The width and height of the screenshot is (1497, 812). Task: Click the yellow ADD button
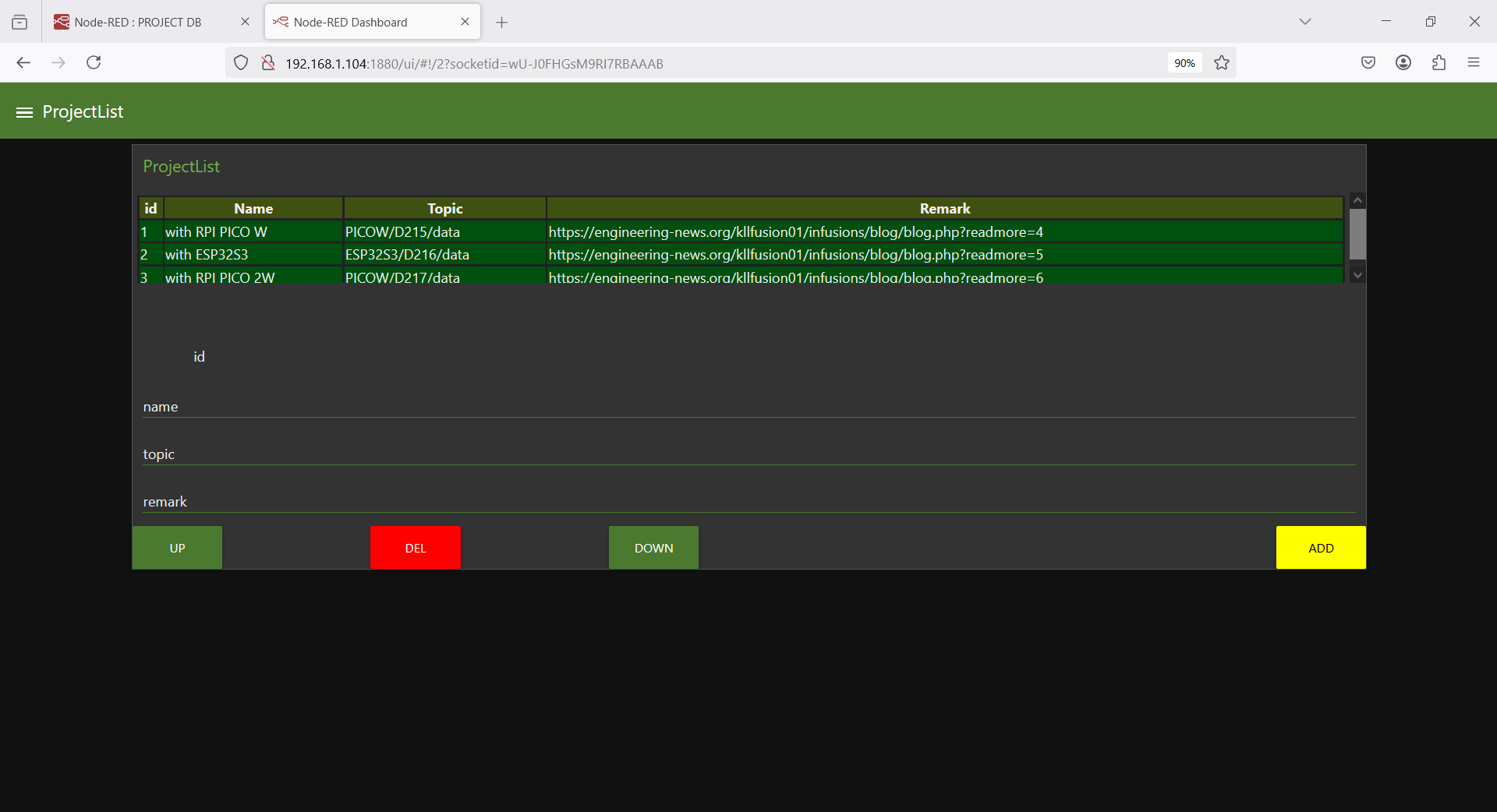pyautogui.click(x=1321, y=548)
